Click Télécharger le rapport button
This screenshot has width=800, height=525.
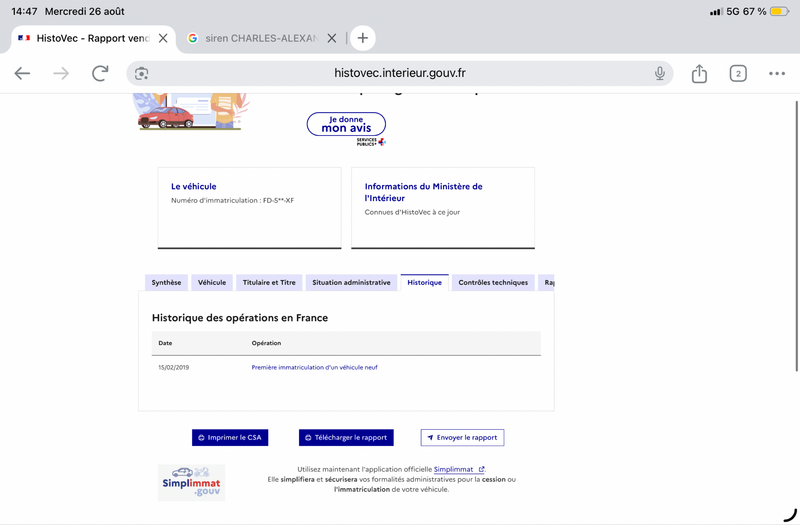(x=346, y=438)
